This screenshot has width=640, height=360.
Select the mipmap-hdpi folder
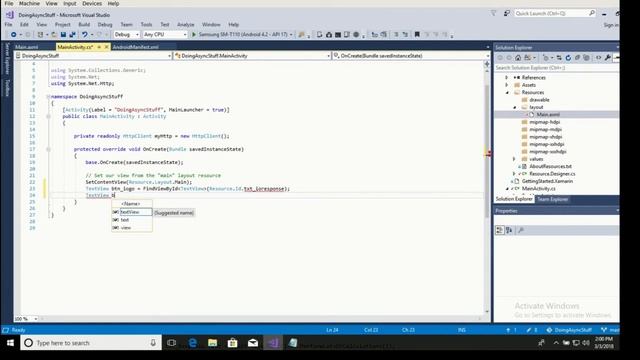(x=544, y=122)
